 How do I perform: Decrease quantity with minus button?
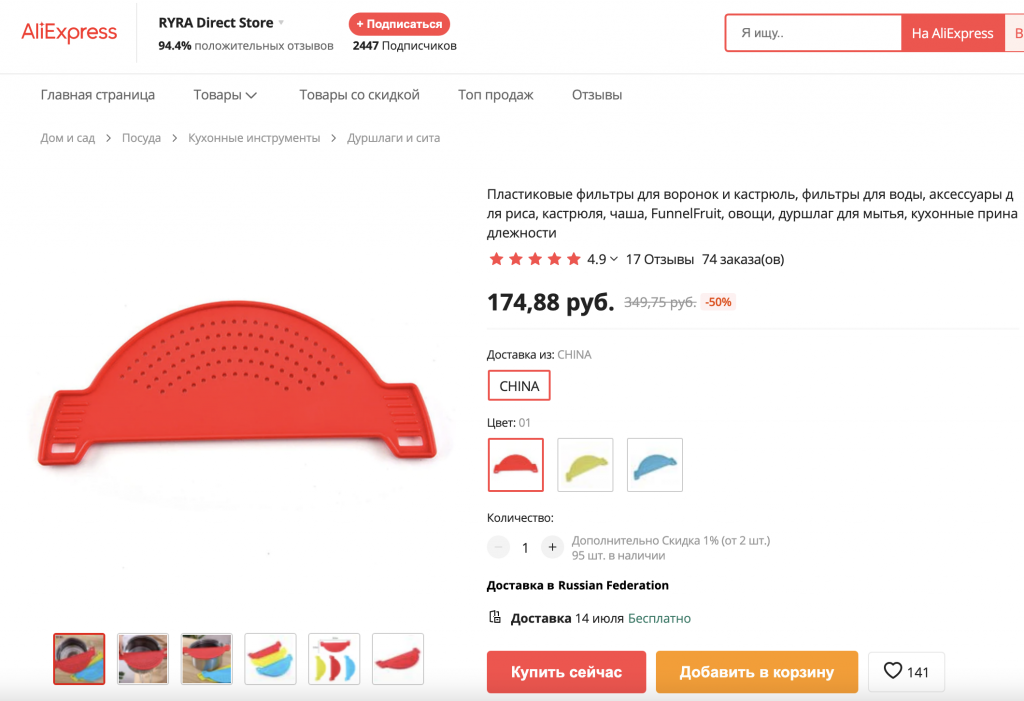click(x=499, y=547)
